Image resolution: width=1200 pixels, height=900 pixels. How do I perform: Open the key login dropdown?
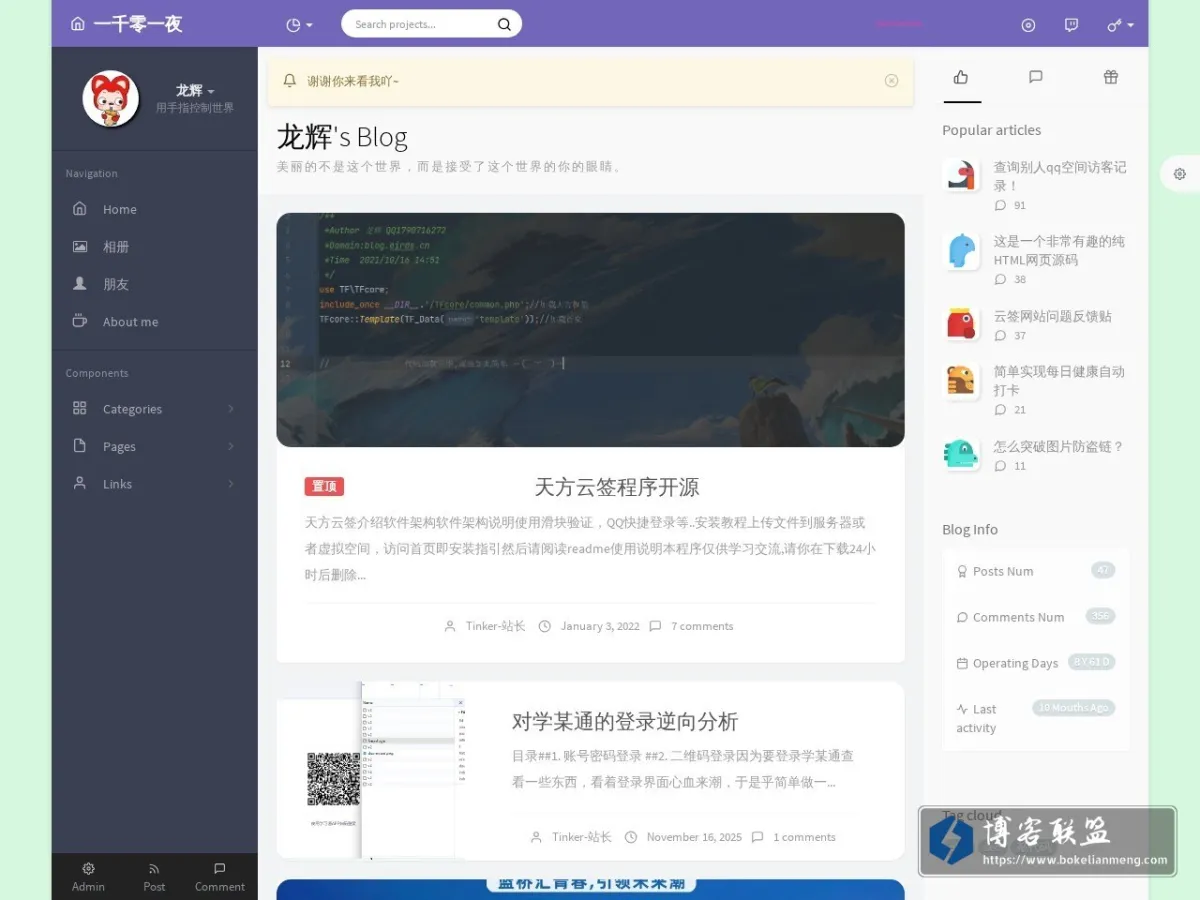(x=1120, y=25)
